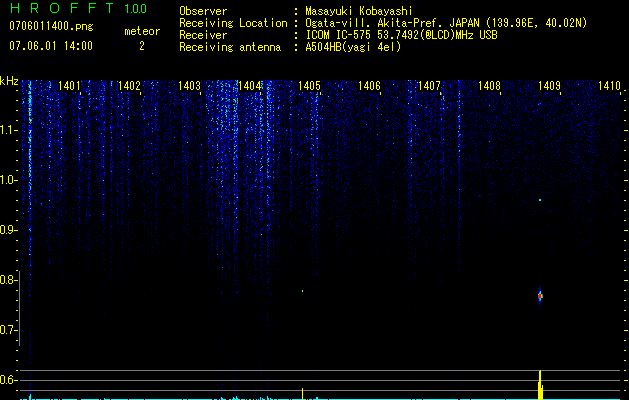Image resolution: width=629 pixels, height=400 pixels.
Task: Select the file name 0706011400.png
Action: point(51,26)
